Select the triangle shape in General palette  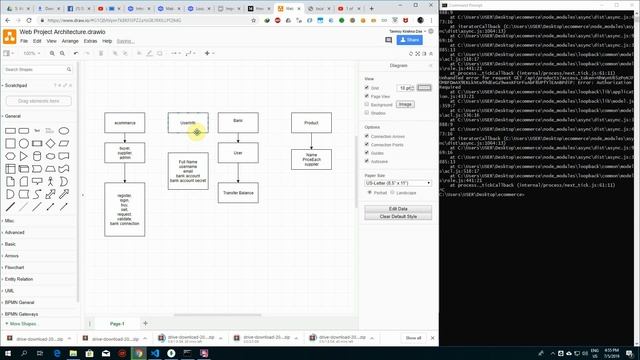click(24, 156)
